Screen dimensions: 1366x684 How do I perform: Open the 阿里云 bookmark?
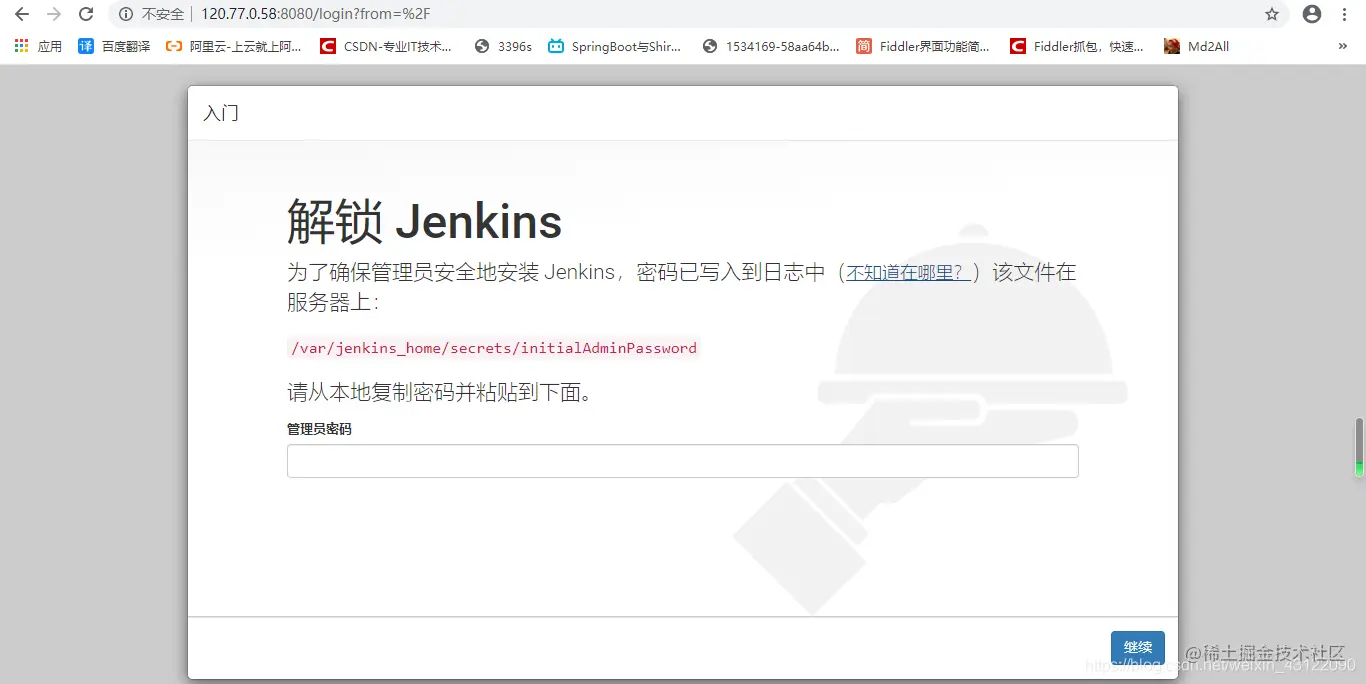point(233,46)
